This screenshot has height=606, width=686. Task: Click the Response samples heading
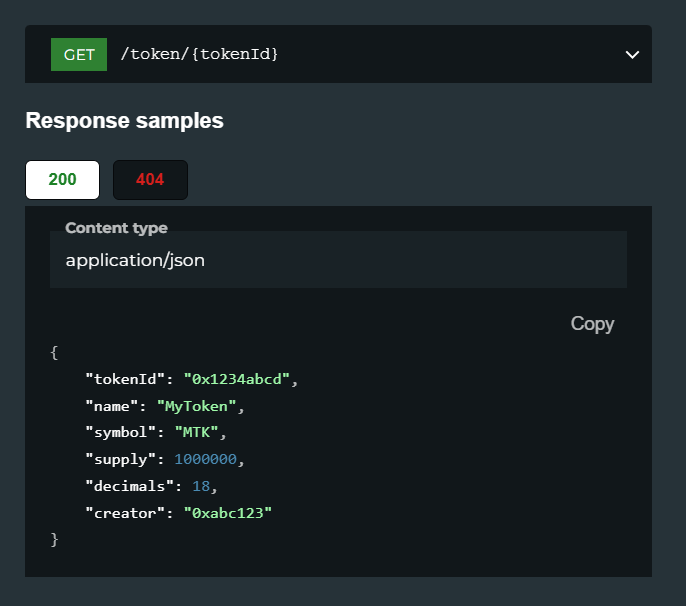pos(124,121)
